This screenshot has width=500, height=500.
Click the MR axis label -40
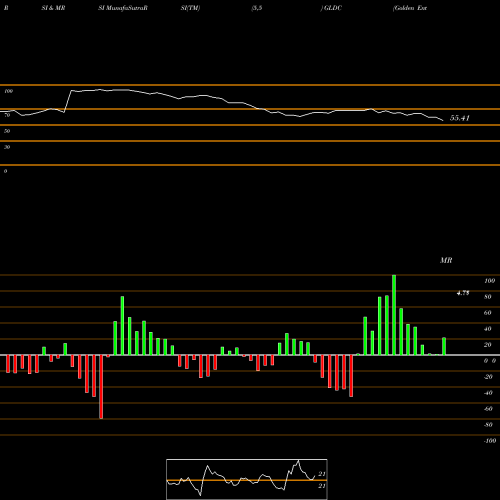[x=488, y=393]
